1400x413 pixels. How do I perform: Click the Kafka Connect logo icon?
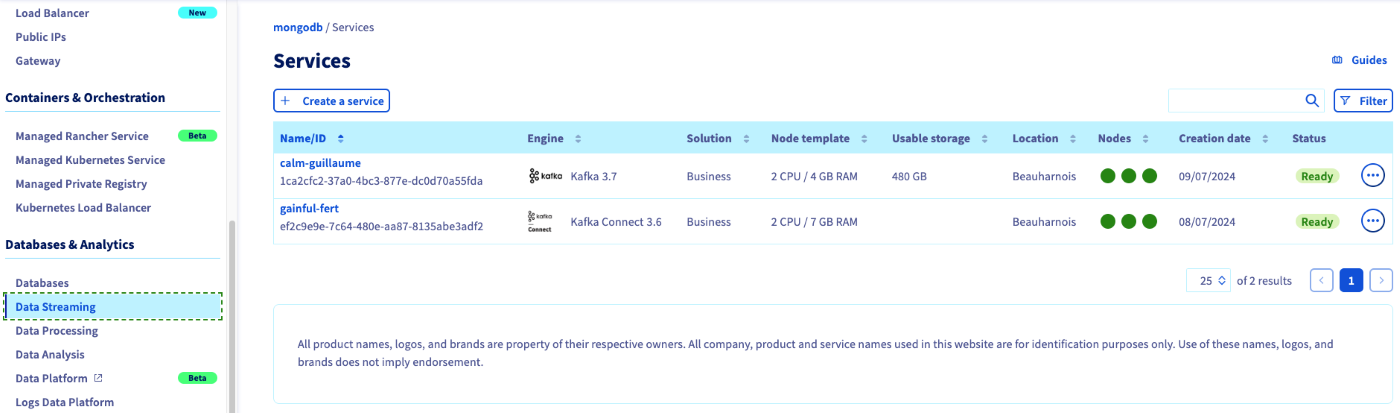[x=540, y=221]
